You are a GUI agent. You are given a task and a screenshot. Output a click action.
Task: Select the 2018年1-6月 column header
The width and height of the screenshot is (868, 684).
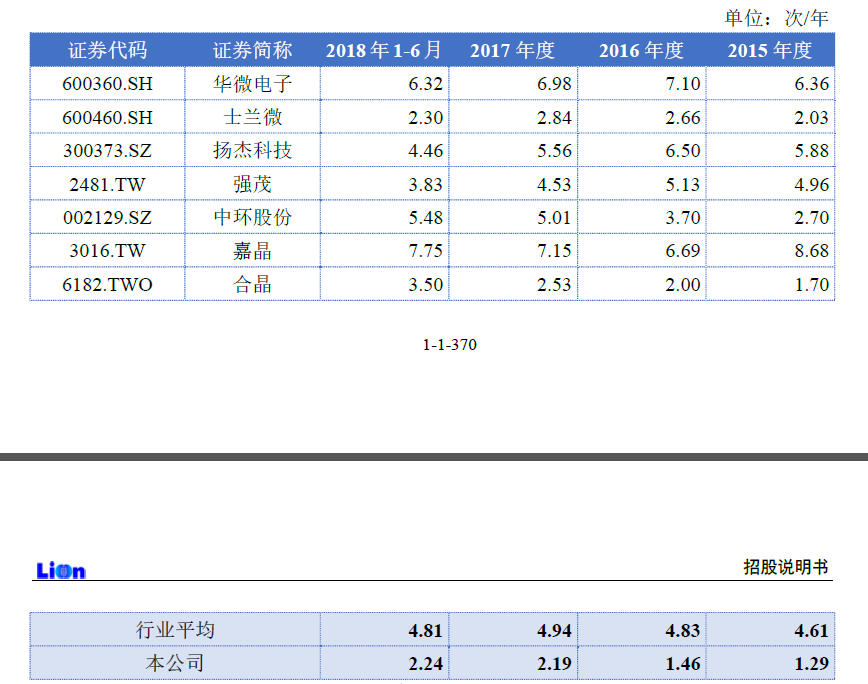pyautogui.click(x=383, y=50)
